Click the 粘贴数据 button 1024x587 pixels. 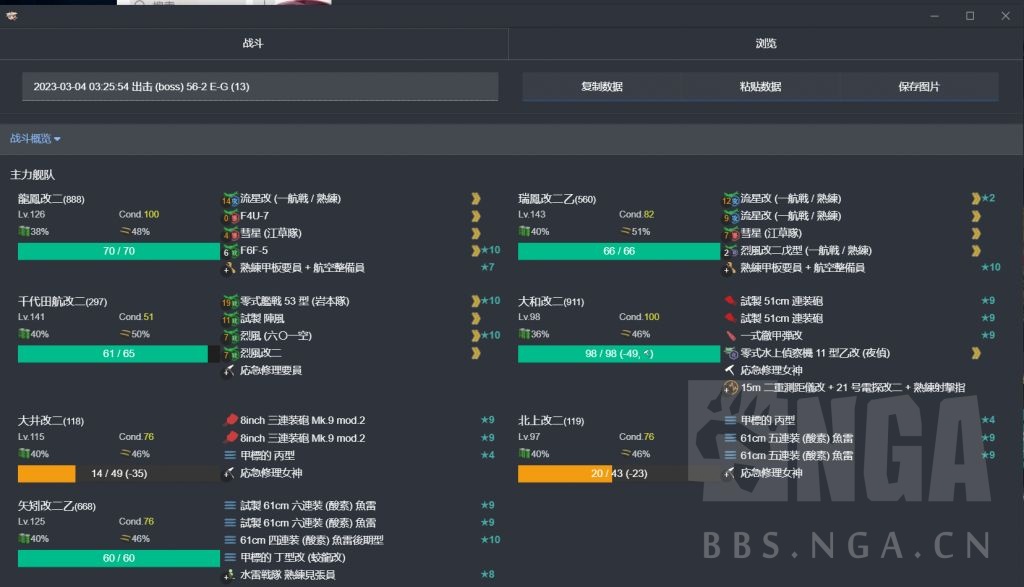coord(762,87)
